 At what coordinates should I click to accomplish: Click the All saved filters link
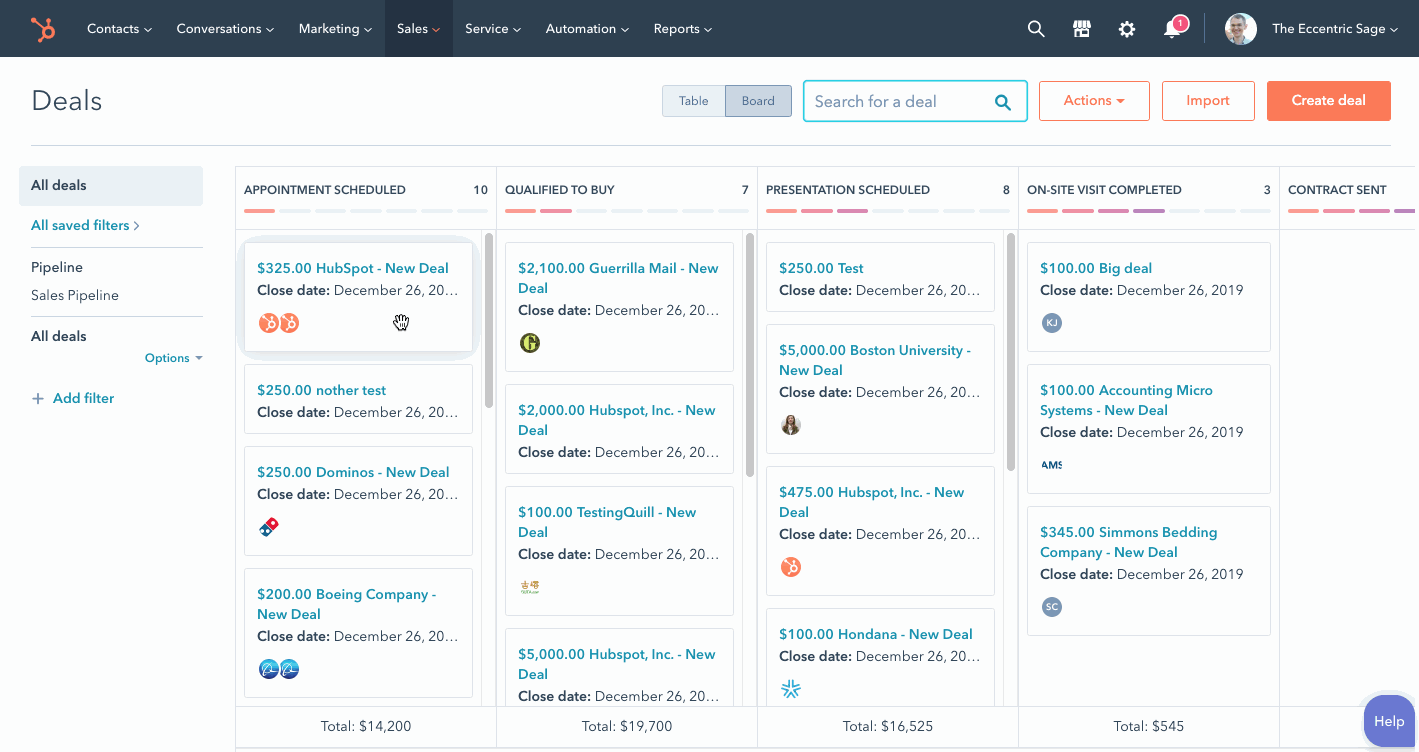click(x=80, y=225)
